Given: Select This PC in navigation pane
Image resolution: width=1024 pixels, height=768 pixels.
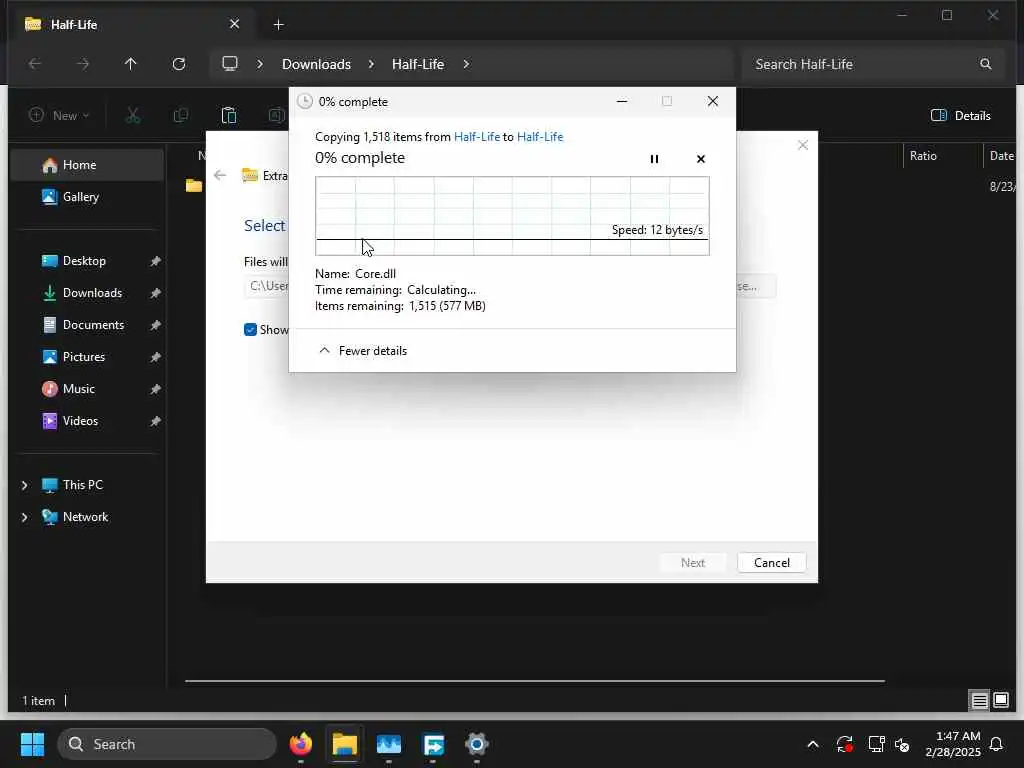Looking at the screenshot, I should (x=82, y=485).
